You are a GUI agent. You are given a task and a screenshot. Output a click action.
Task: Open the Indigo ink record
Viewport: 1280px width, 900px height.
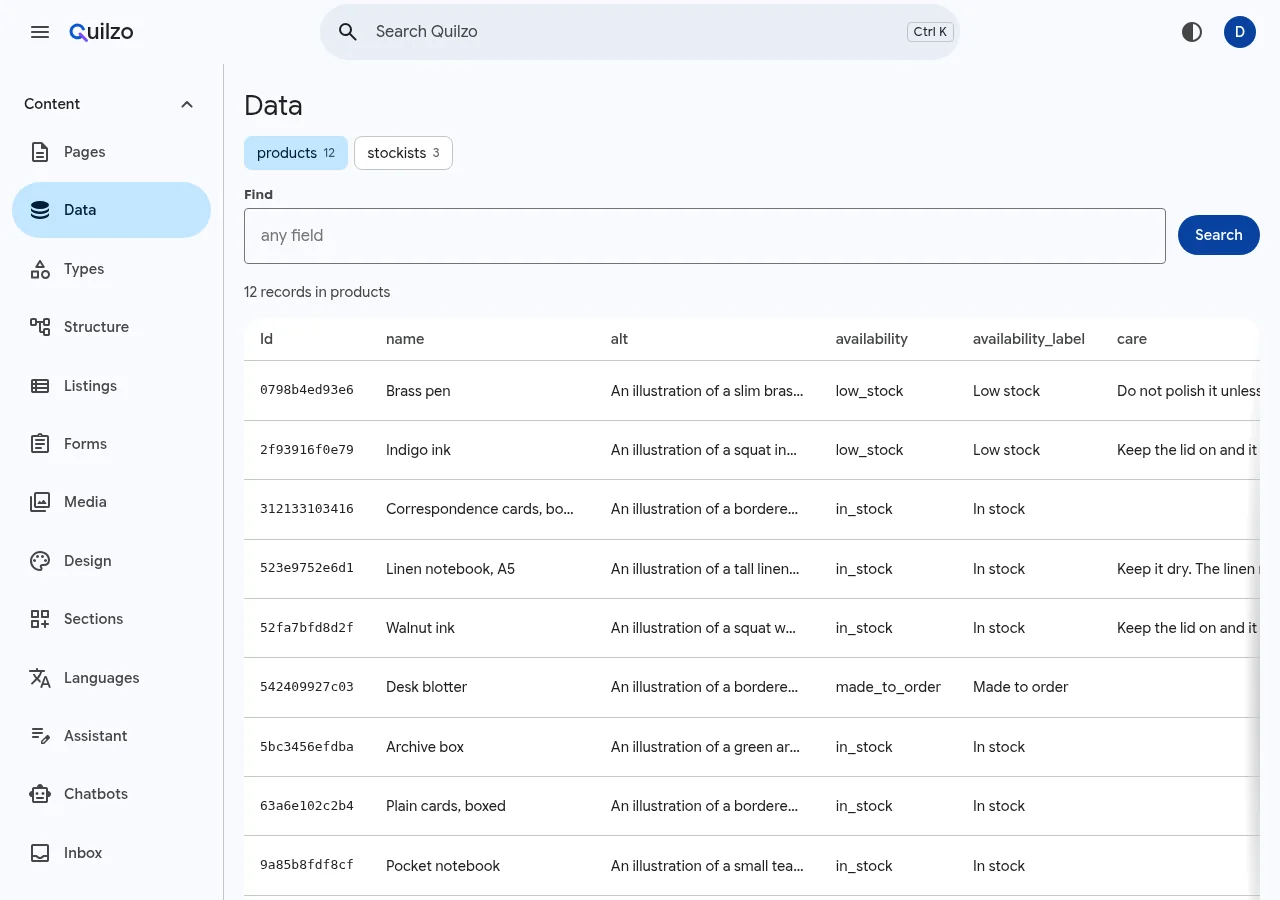[418, 450]
